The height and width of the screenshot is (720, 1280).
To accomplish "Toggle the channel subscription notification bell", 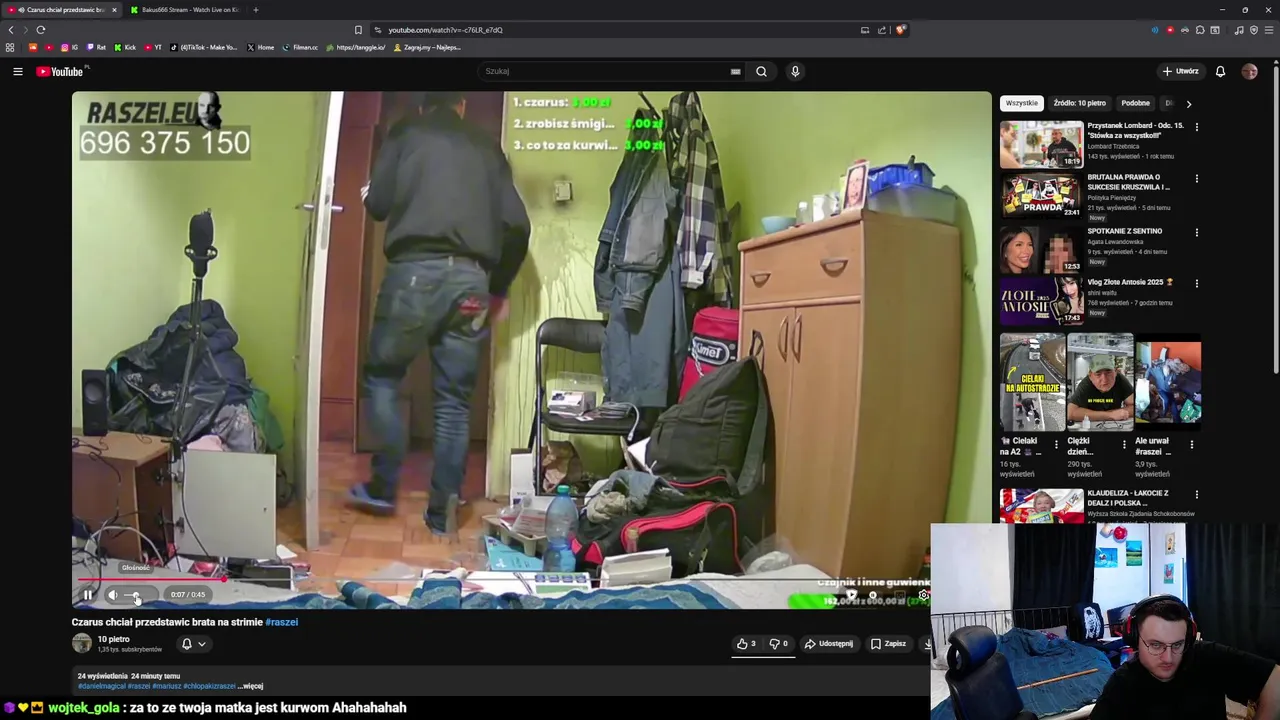I will tap(193, 644).
